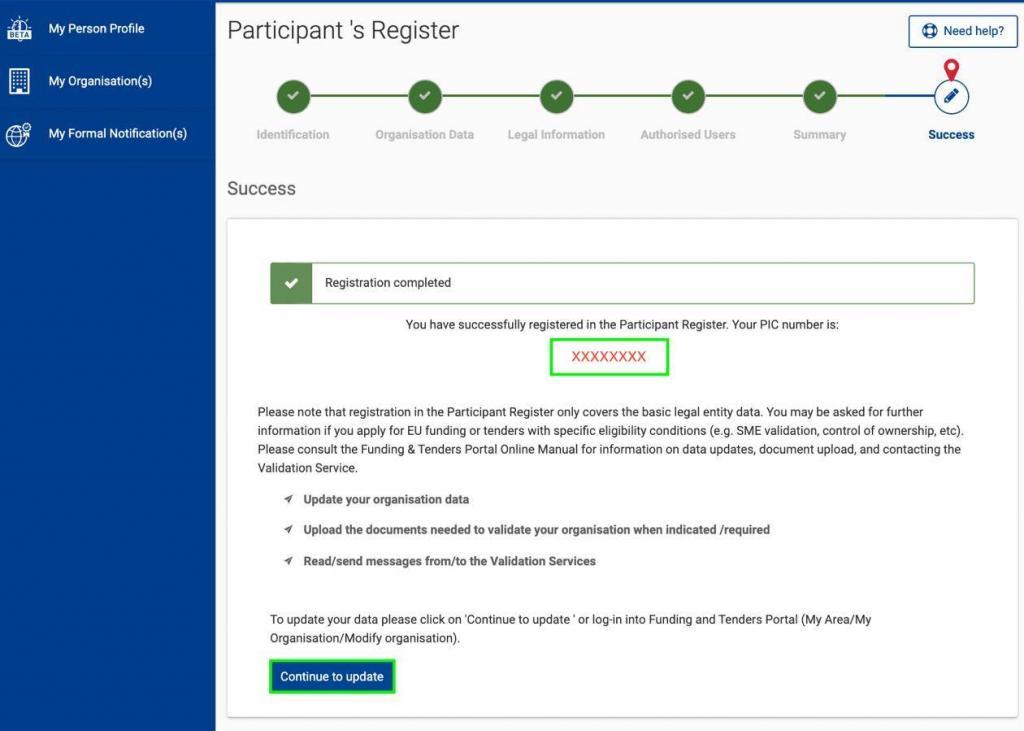This screenshot has width=1024, height=731.
Task: Click the Authorised Users step label
Action: [x=688, y=135]
